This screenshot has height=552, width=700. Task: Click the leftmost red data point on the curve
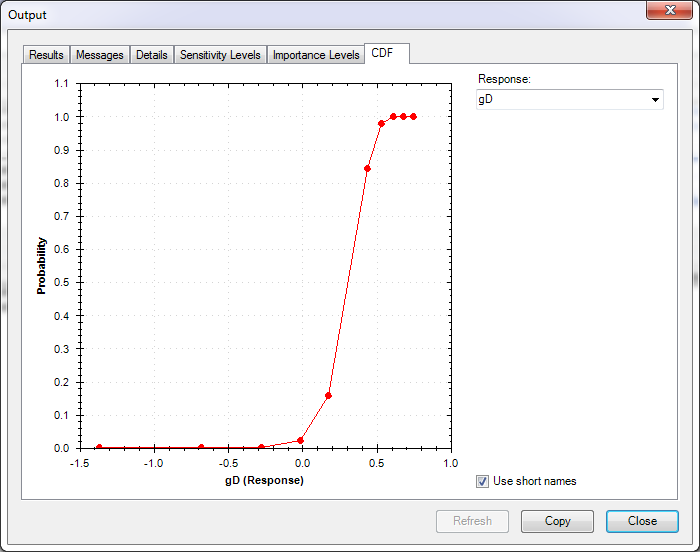coord(98,447)
